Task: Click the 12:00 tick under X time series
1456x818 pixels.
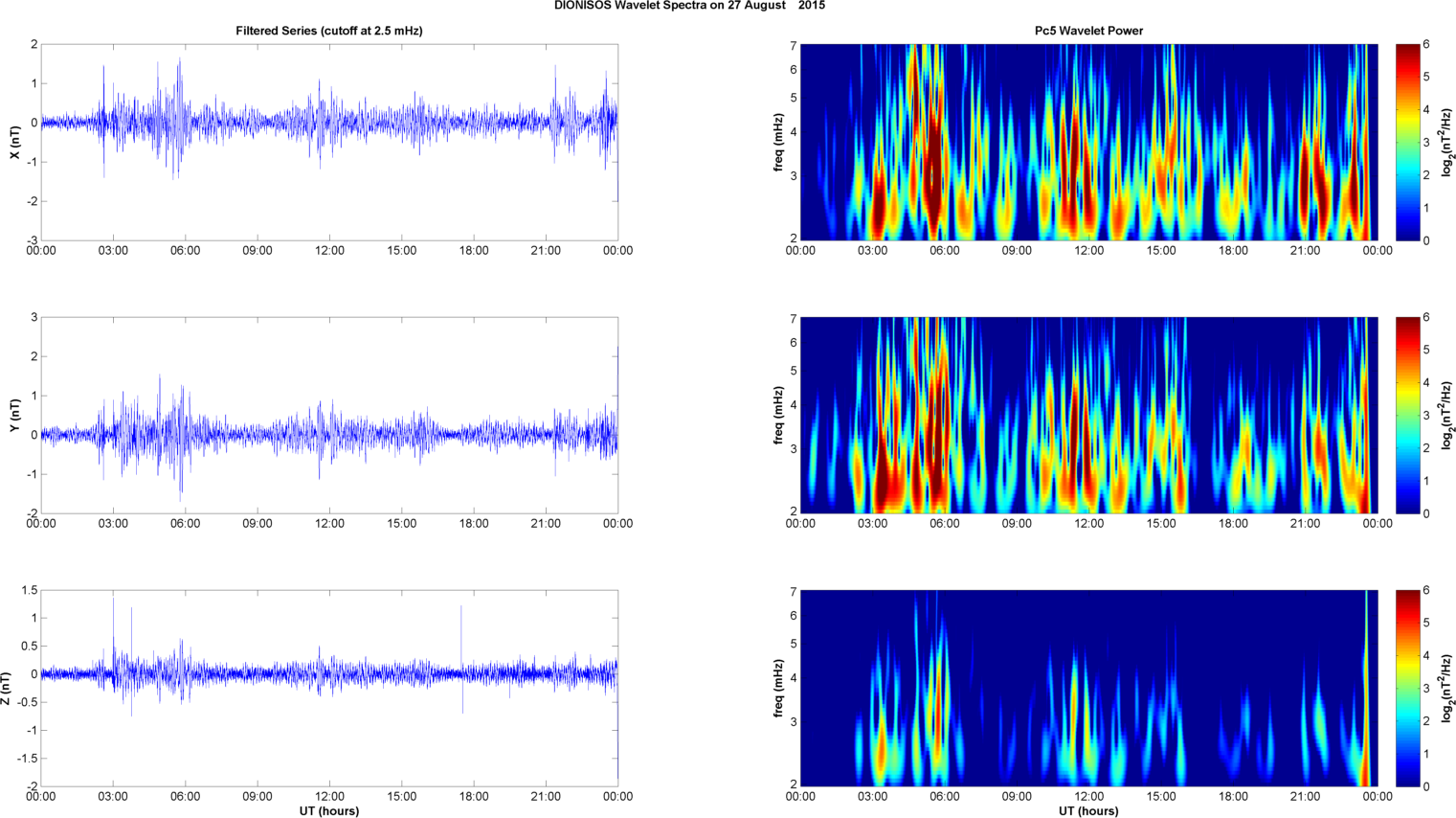Action: click(329, 251)
